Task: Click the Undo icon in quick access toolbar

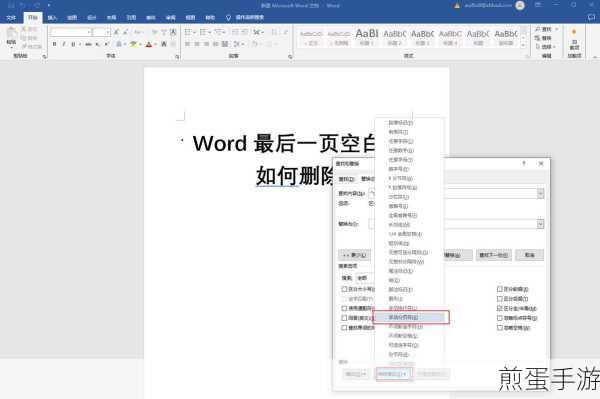Action: click(23, 5)
